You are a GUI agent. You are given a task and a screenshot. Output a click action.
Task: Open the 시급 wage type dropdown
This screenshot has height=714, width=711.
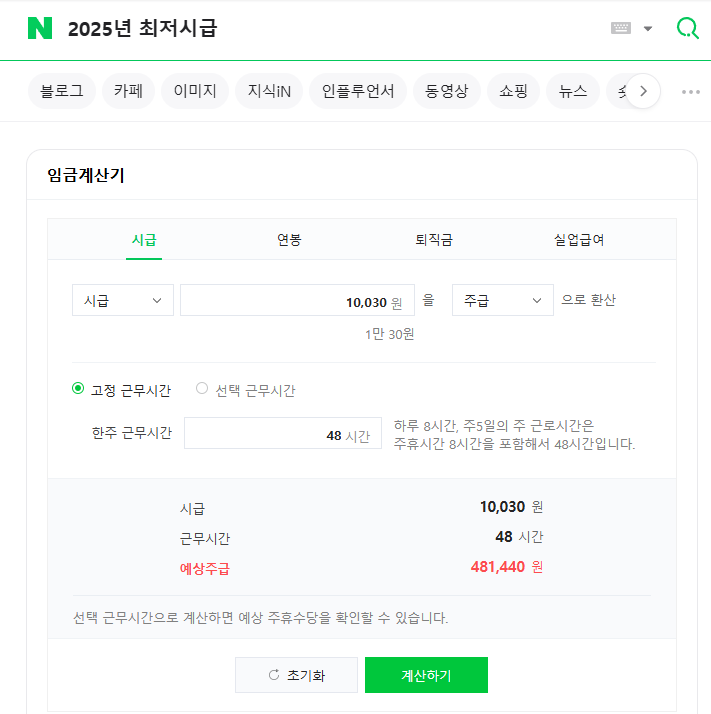(123, 300)
